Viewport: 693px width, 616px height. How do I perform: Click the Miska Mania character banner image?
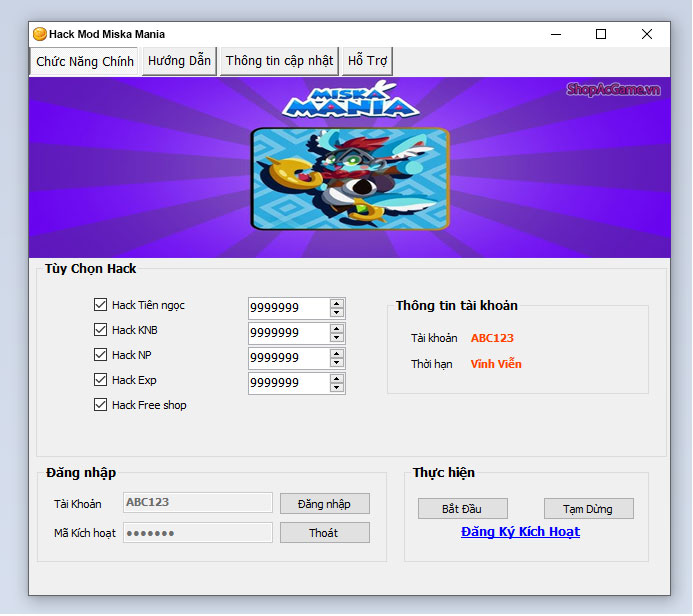(x=350, y=179)
